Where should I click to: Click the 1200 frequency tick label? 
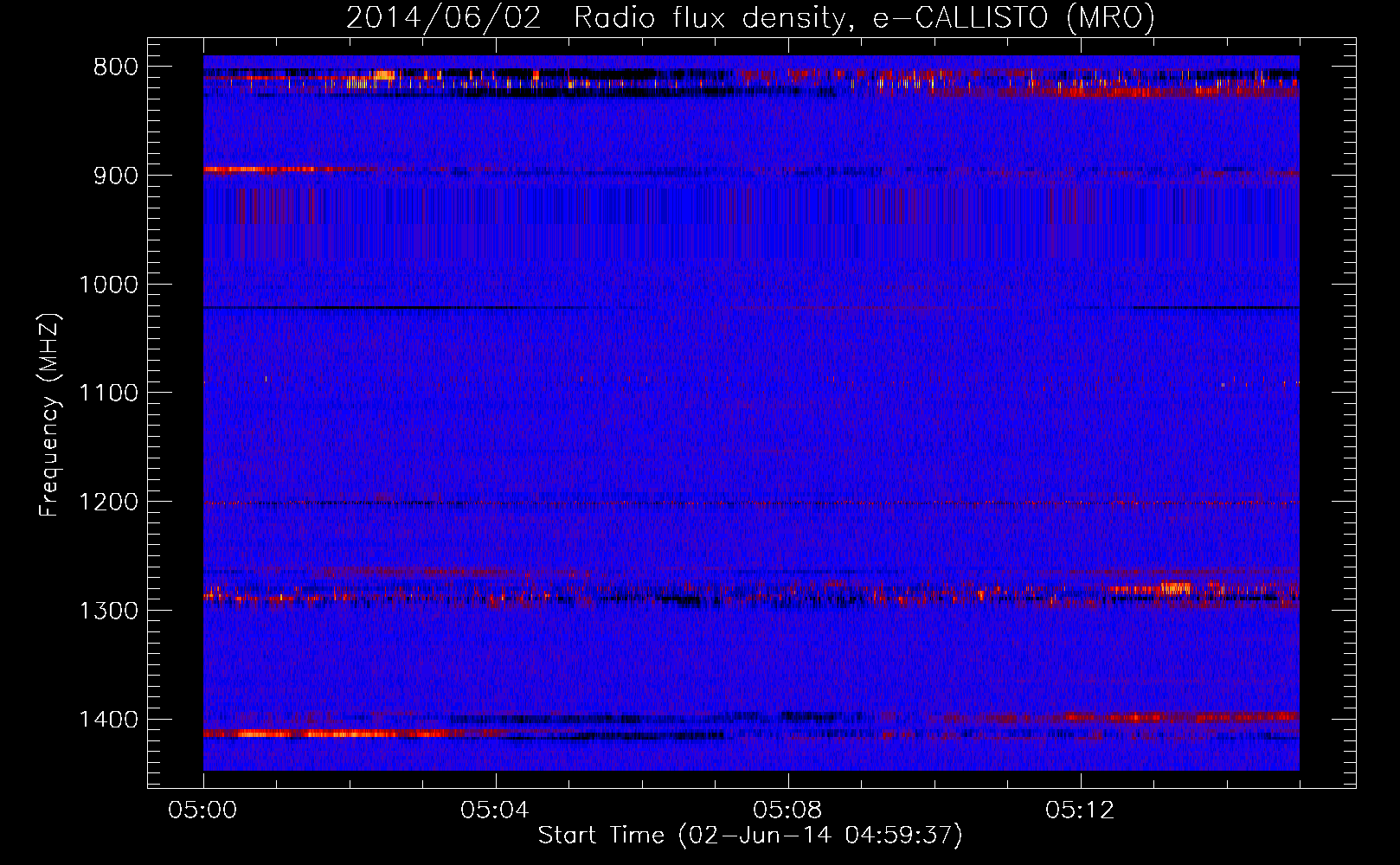(x=108, y=503)
